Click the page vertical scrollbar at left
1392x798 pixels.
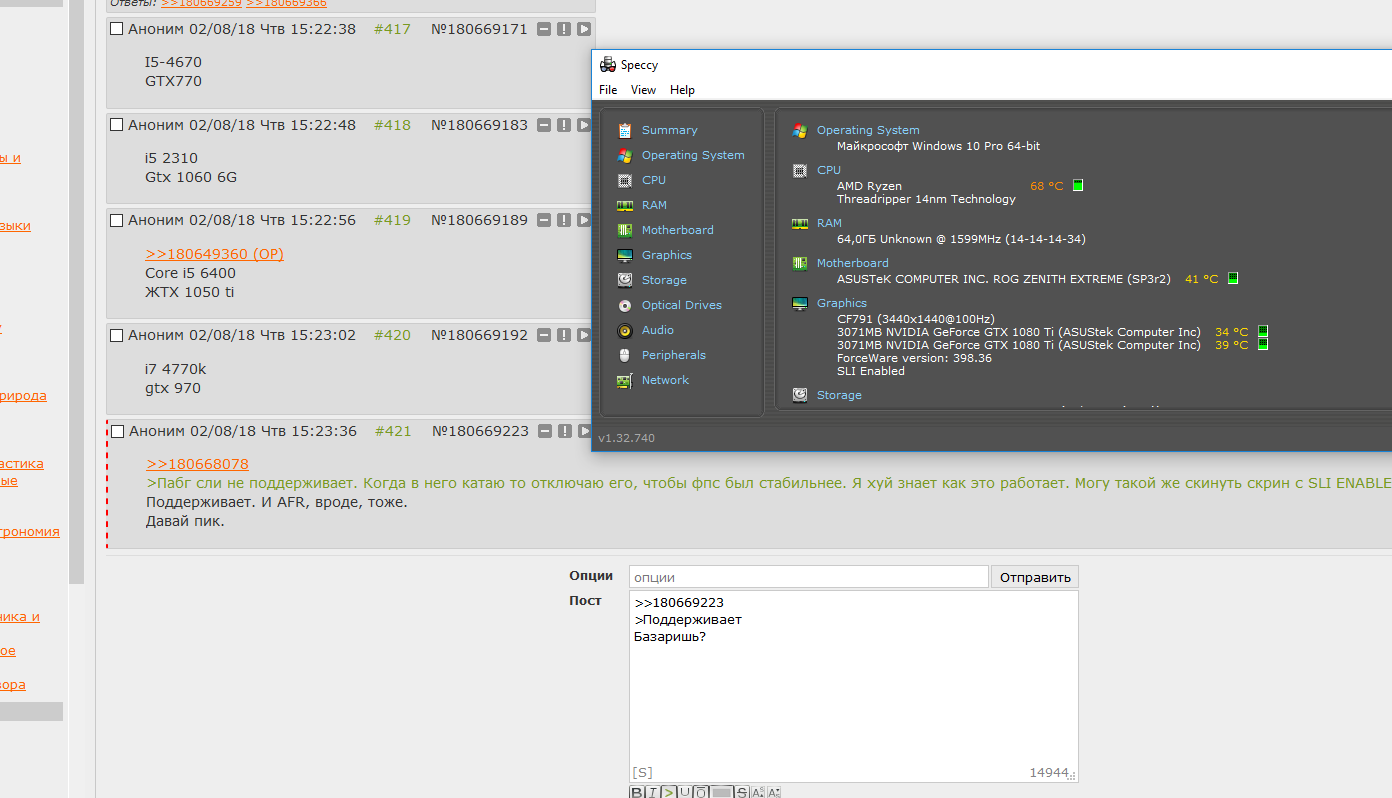click(76, 290)
